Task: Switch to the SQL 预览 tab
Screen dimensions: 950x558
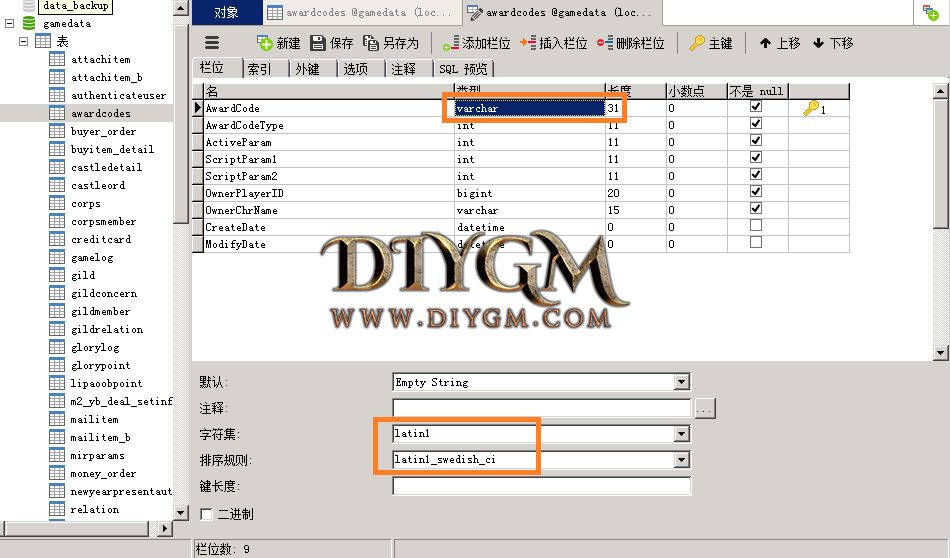Action: [x=463, y=69]
